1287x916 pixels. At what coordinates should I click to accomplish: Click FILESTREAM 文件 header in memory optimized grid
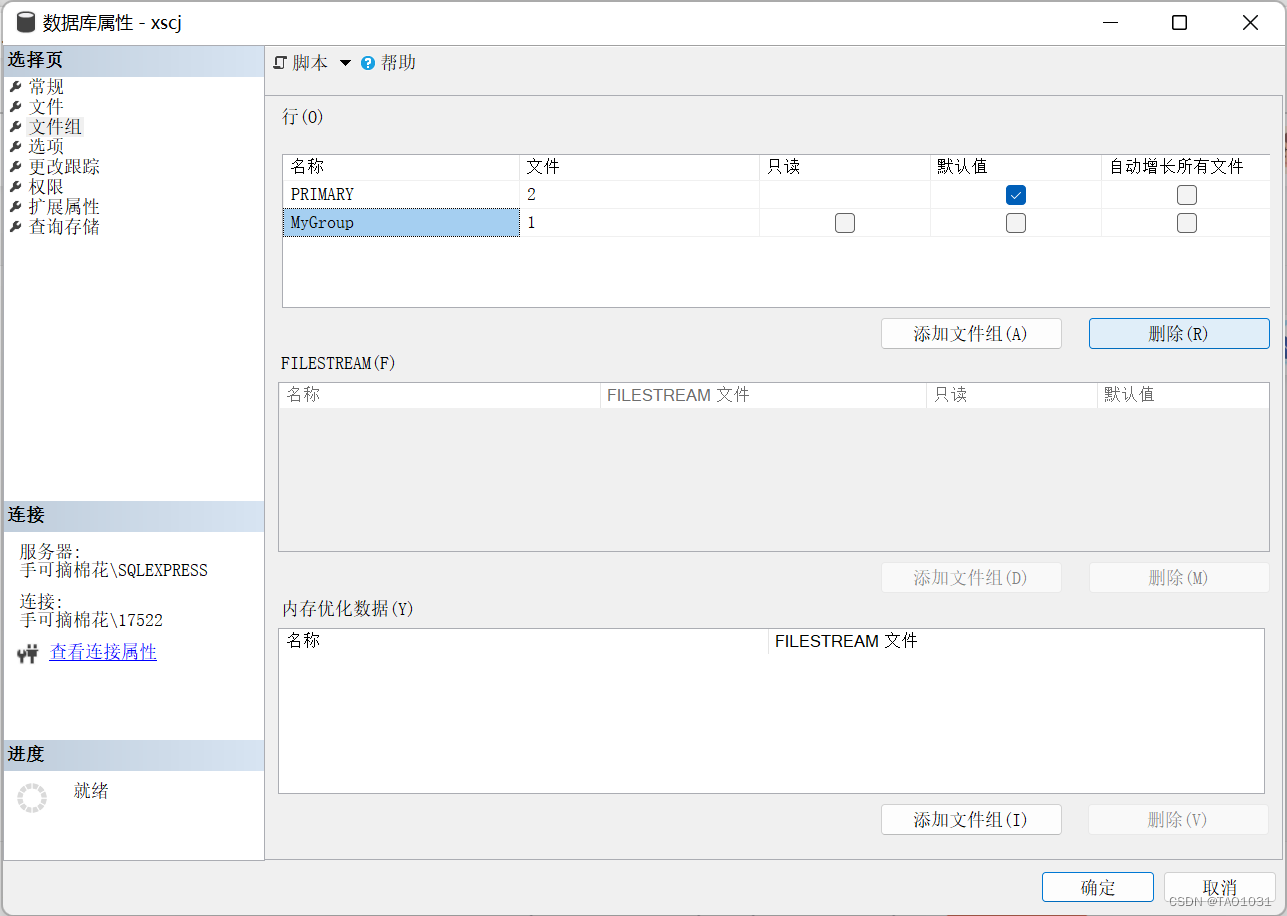click(1015, 641)
